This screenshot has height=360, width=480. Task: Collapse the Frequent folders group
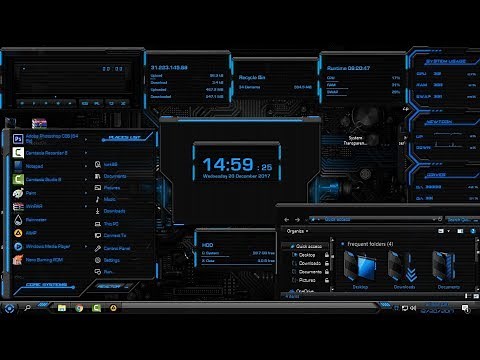342,244
